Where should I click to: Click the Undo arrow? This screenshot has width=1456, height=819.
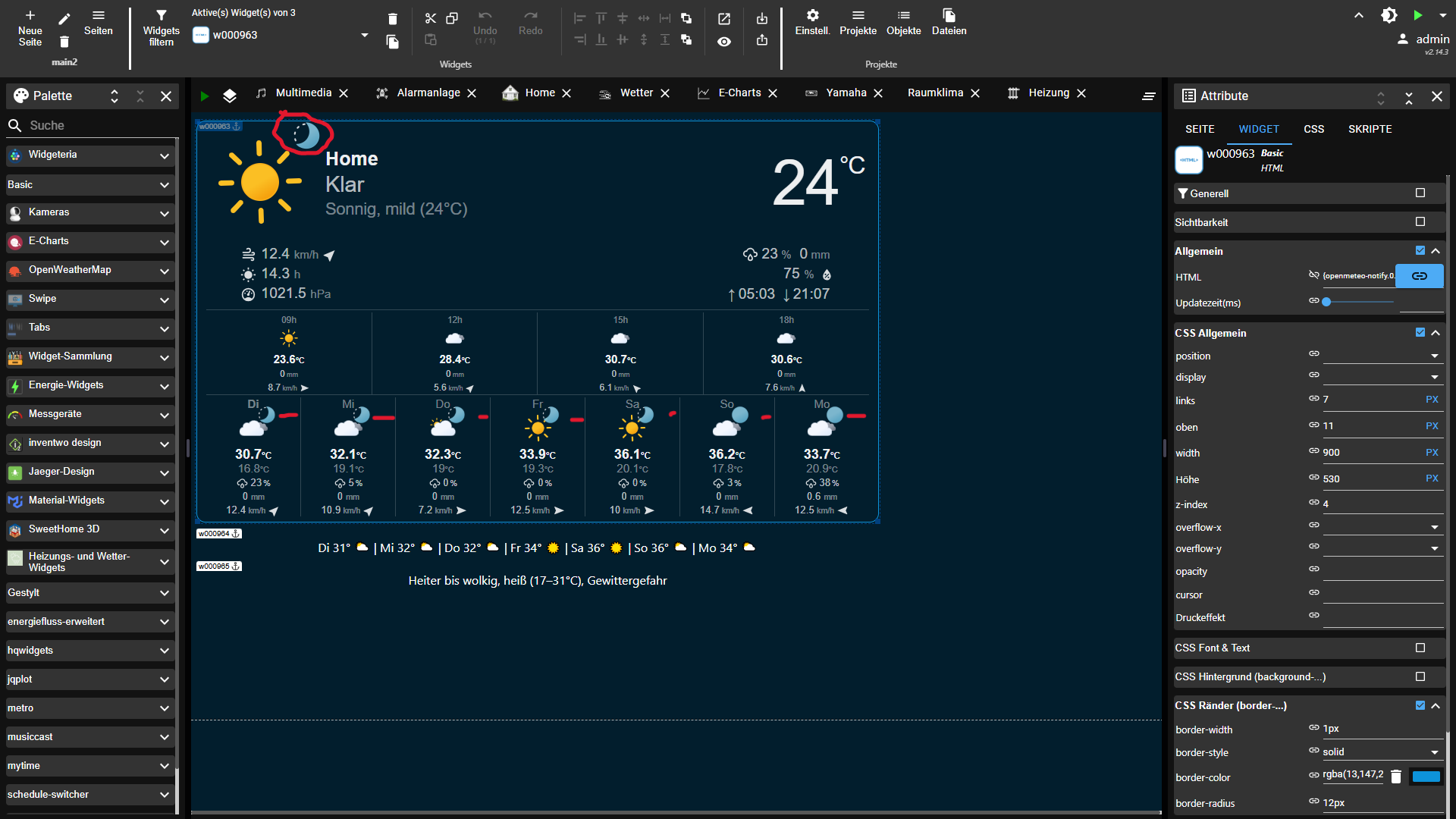click(x=485, y=15)
